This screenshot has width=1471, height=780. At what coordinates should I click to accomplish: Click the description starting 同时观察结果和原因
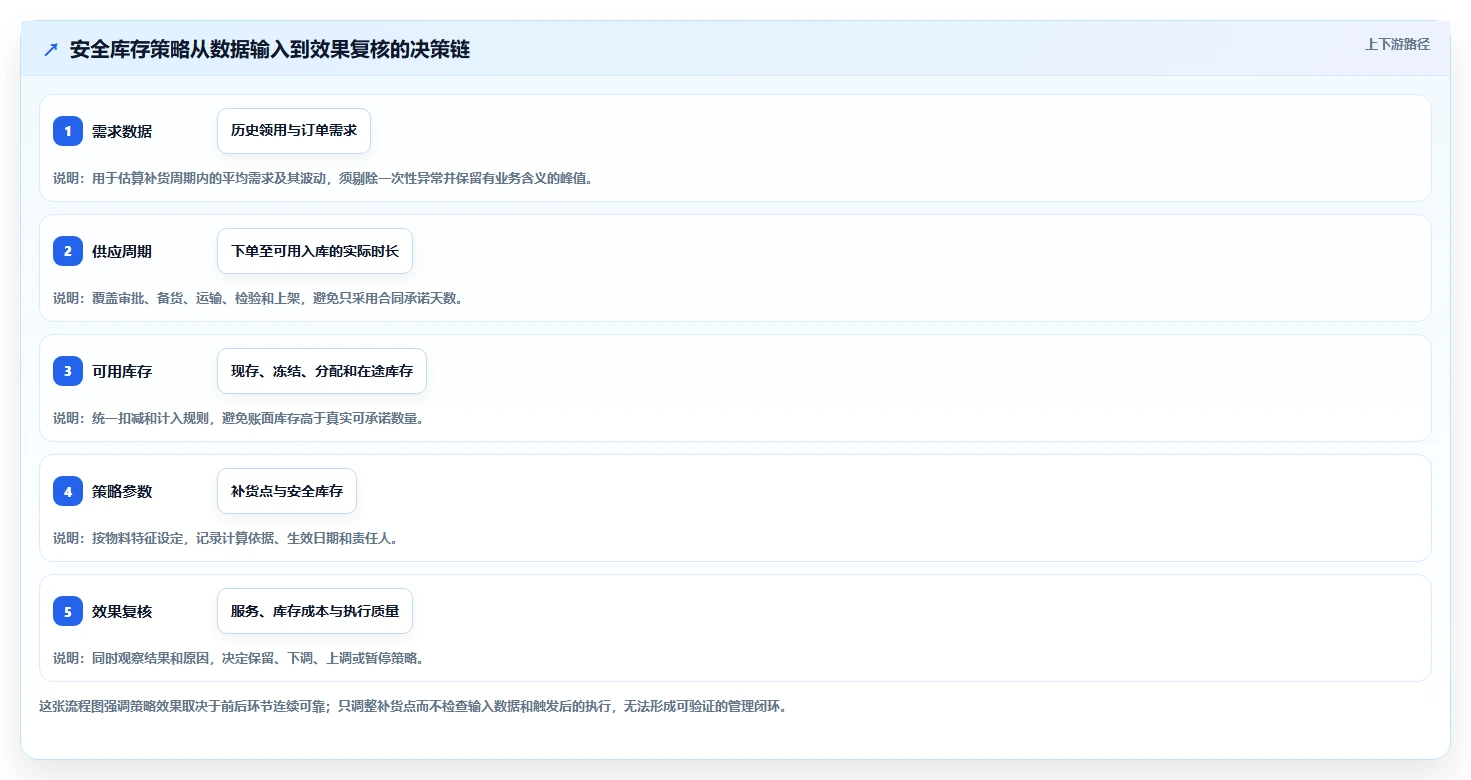click(x=239, y=658)
